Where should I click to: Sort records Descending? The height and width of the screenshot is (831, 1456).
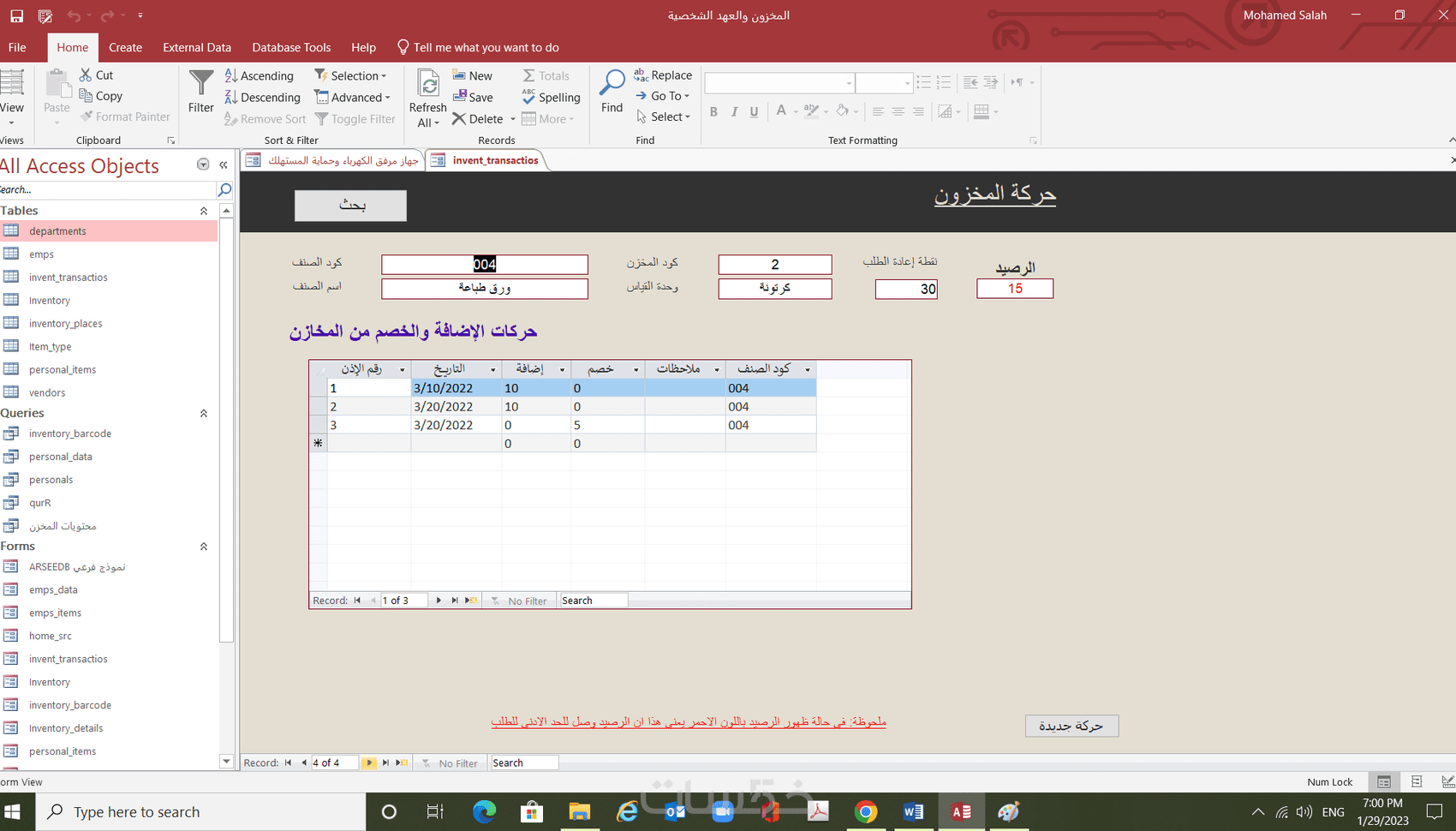click(x=262, y=97)
